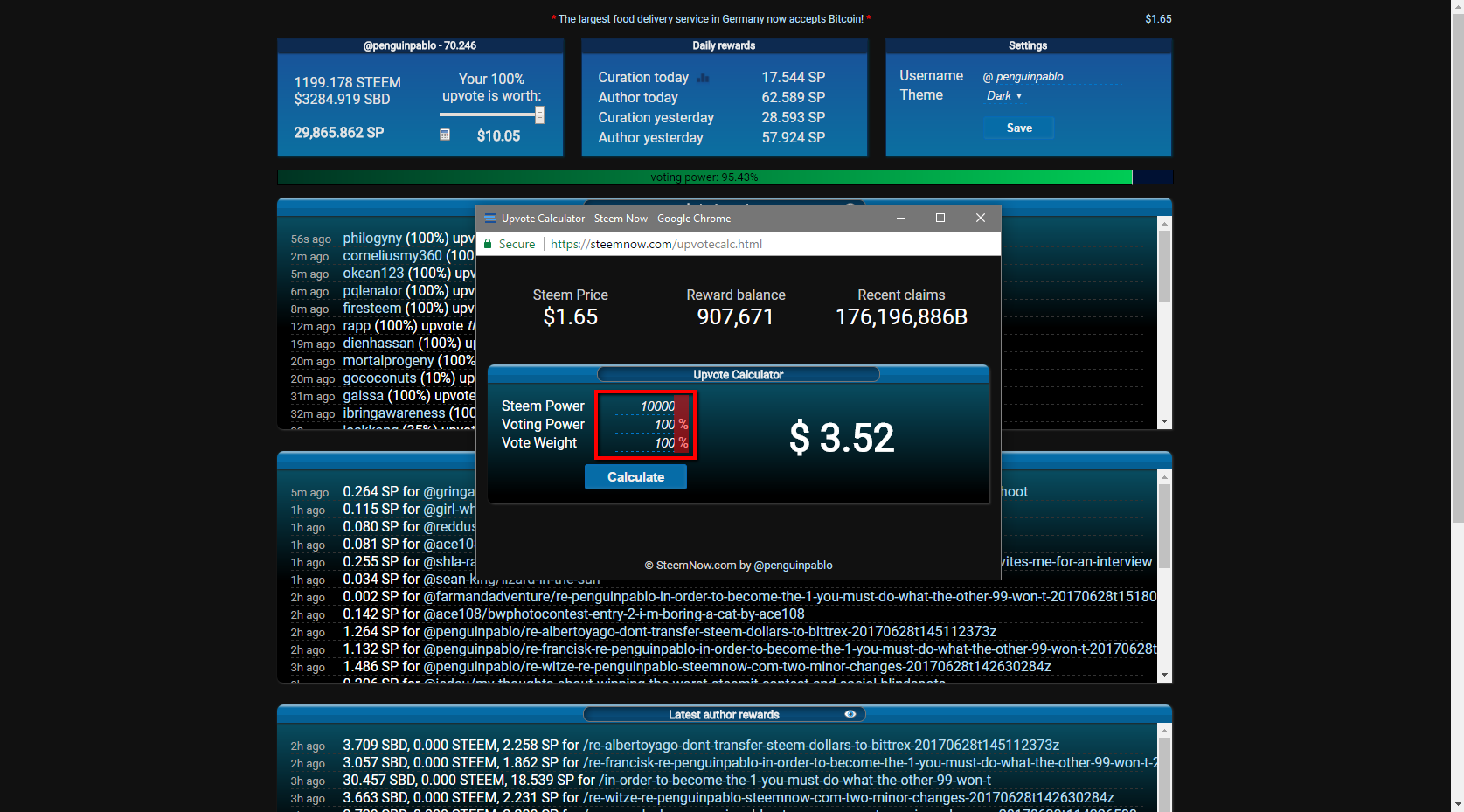Click the 29,865.862 SP balance value
Screen dimensions: 1464x812
click(338, 133)
